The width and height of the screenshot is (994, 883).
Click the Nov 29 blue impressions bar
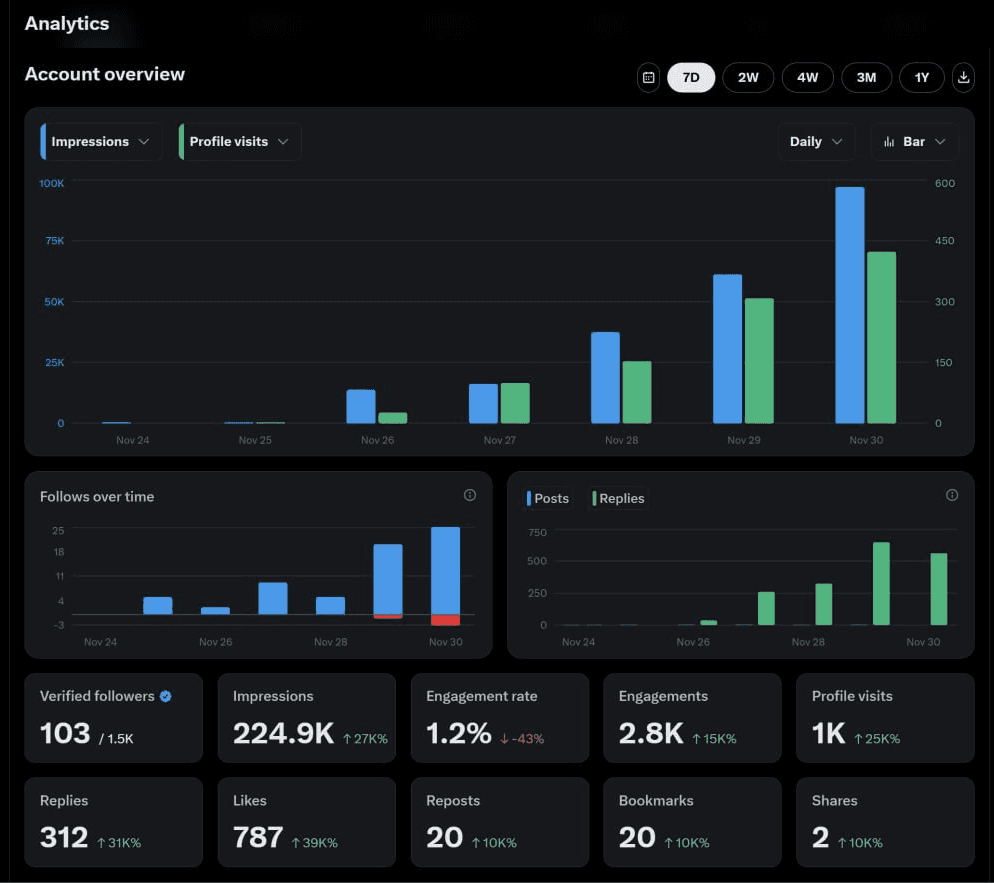(727, 349)
